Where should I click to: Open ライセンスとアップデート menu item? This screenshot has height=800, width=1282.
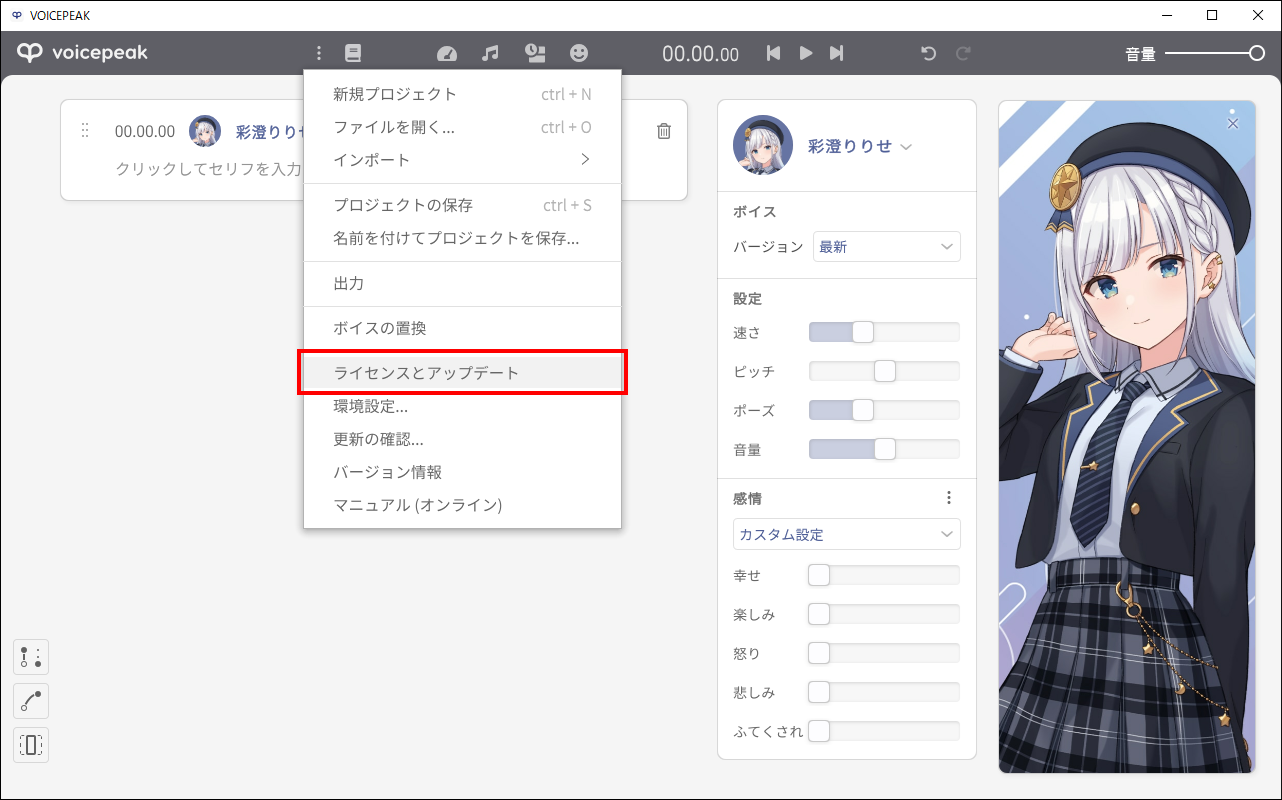tap(462, 373)
